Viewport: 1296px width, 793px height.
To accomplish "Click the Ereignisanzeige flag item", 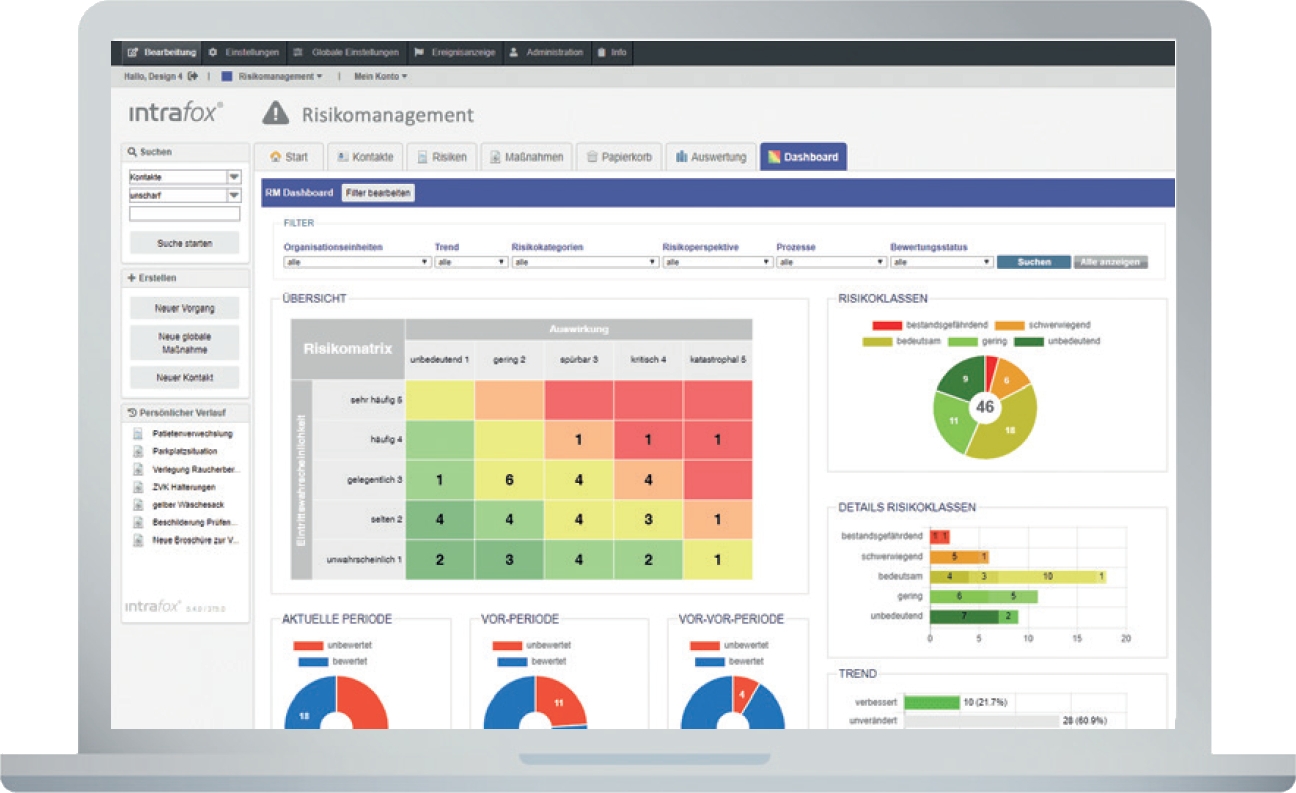I will pyautogui.click(x=455, y=52).
